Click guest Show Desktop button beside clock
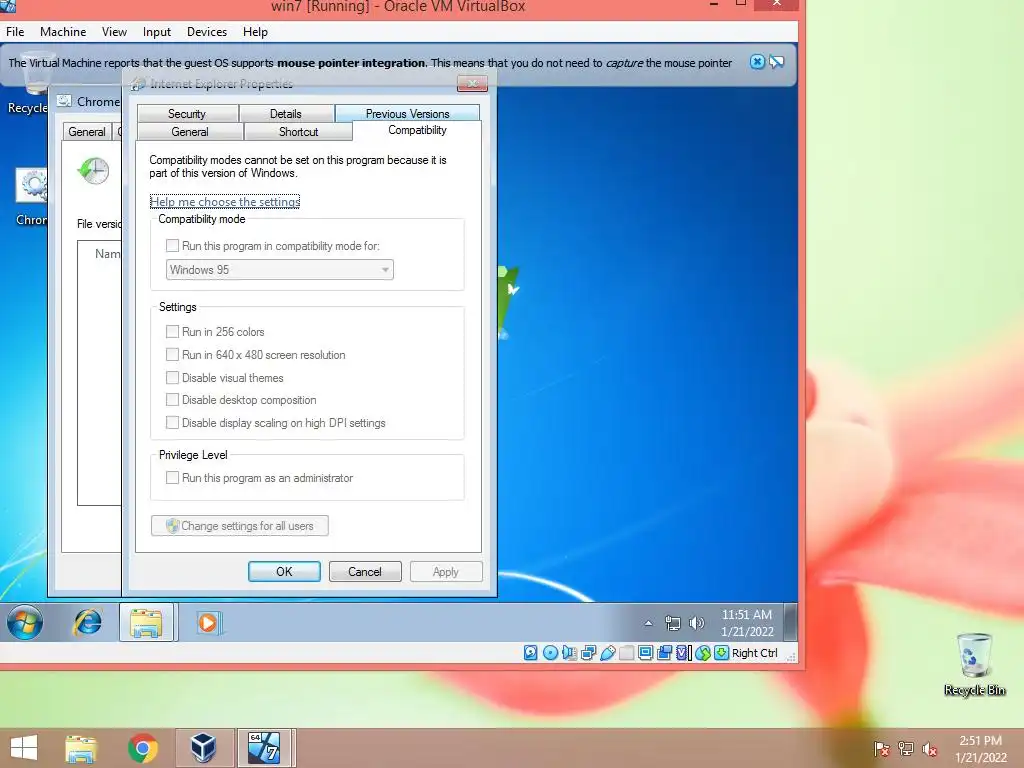The width and height of the screenshot is (1024, 768). [790, 622]
